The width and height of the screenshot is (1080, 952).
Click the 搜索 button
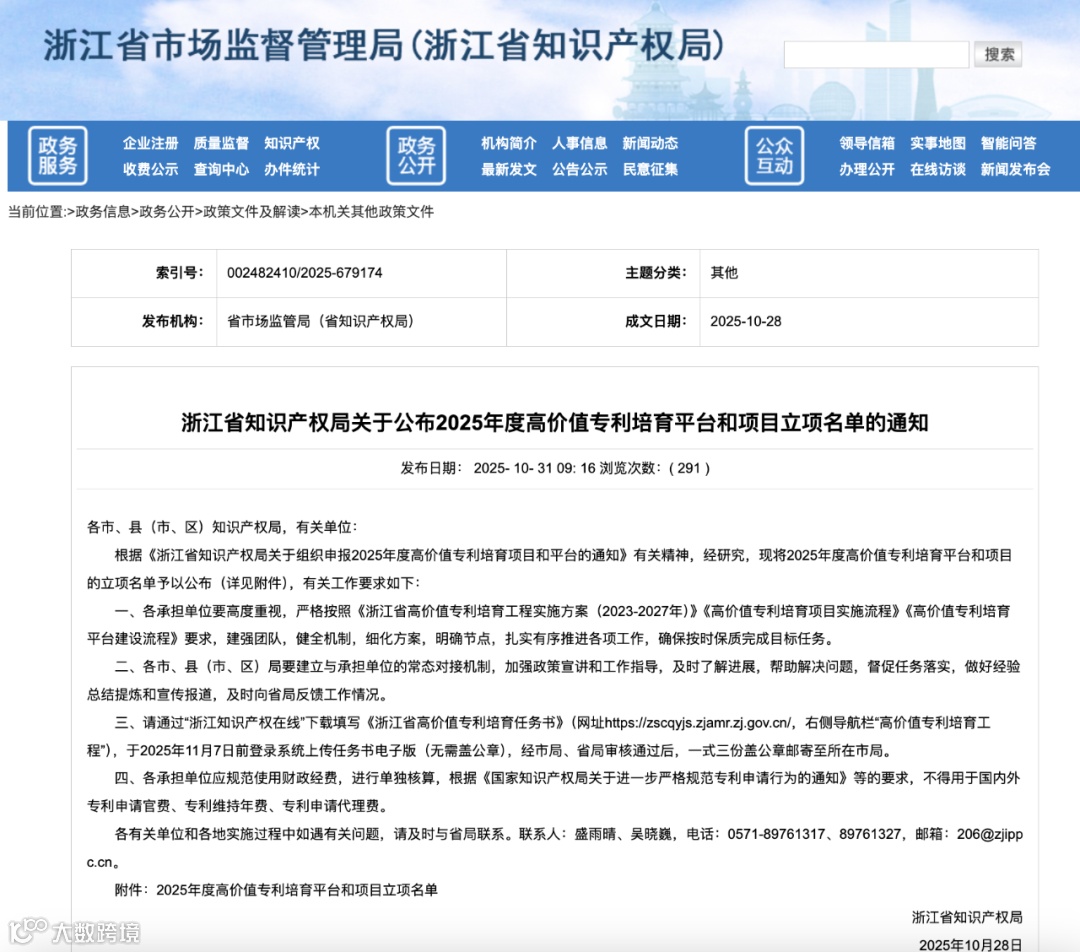point(998,54)
